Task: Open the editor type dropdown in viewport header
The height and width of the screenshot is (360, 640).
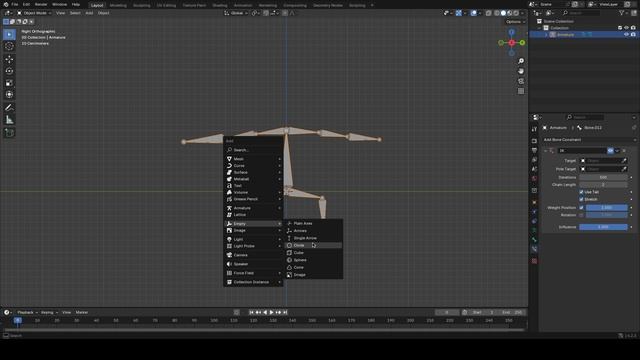Action: (x=8, y=13)
